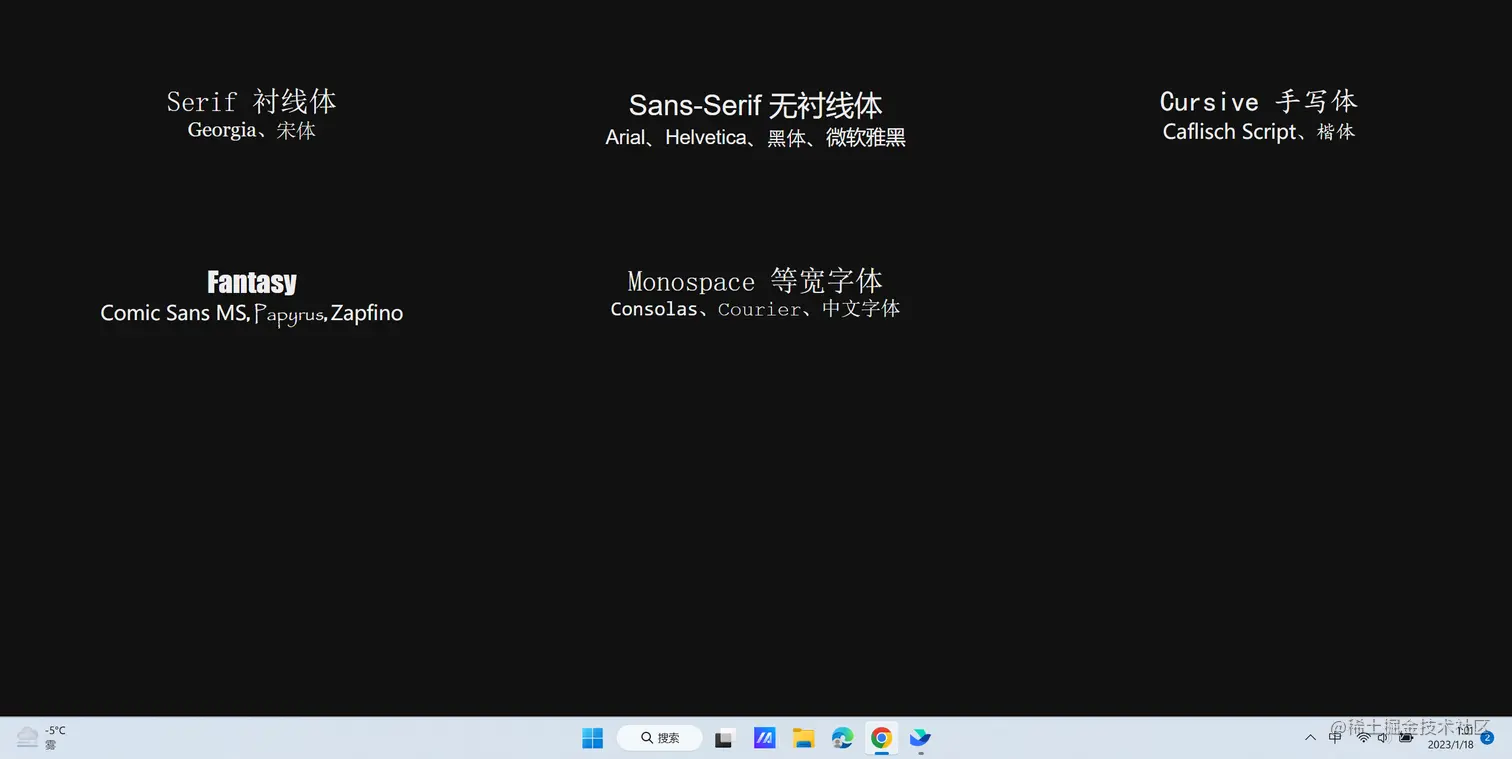Open the teal shield app at the taskbar's end
The width and height of the screenshot is (1512, 759).
[920, 738]
